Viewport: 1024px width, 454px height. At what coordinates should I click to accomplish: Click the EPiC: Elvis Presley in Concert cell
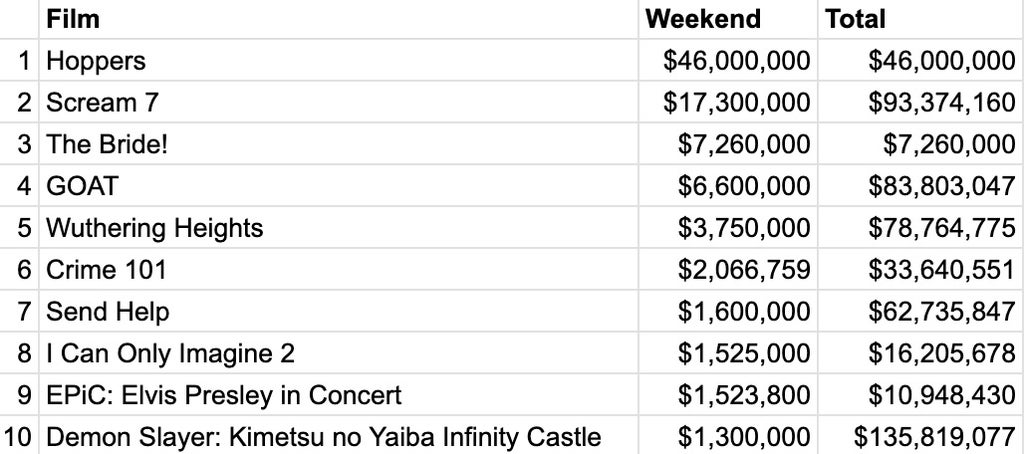[x=338, y=395]
